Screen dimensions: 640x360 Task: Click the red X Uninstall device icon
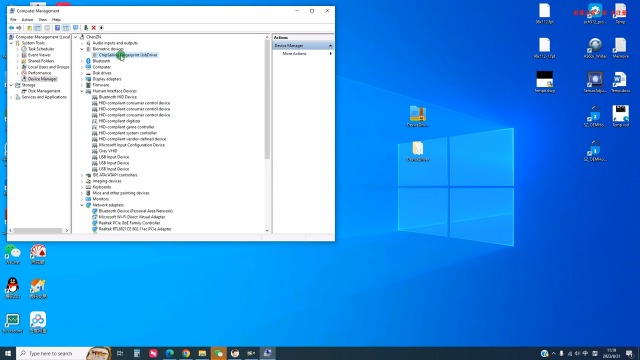coord(93,28)
